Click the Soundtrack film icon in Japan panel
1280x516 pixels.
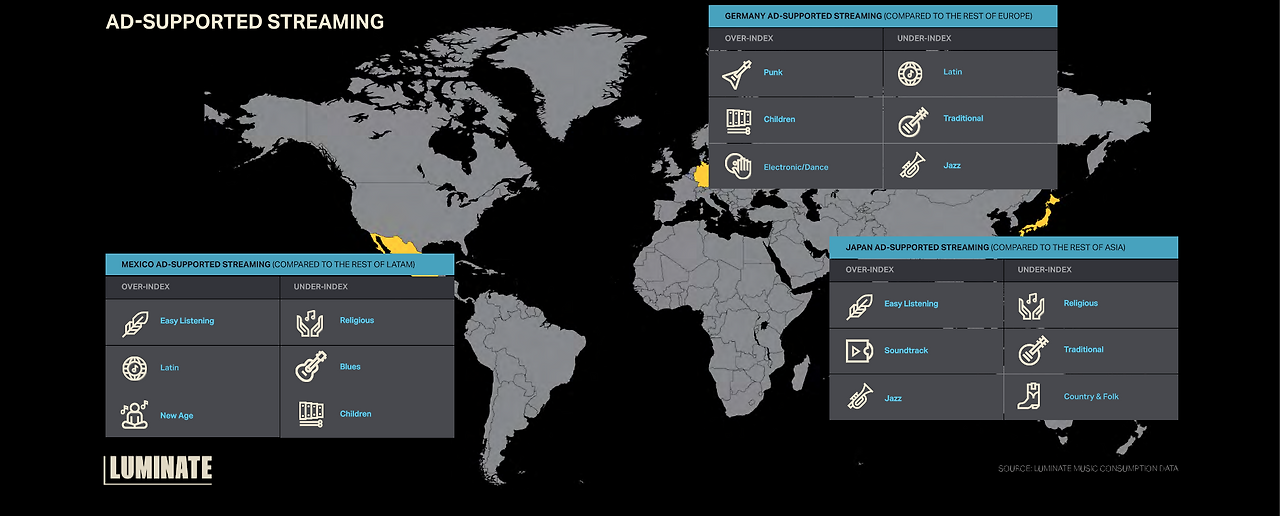pyautogui.click(x=859, y=351)
